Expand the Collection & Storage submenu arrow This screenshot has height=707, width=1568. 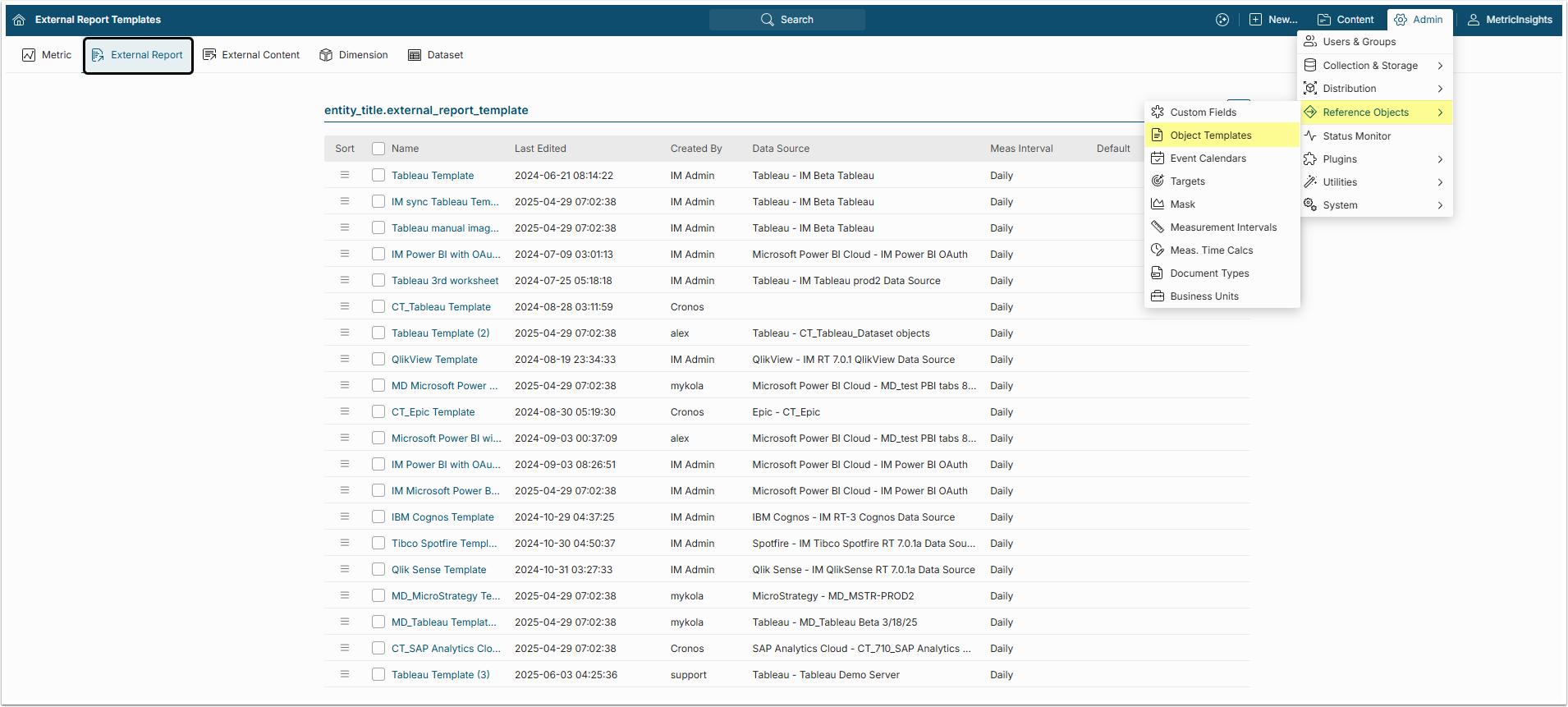pos(1440,66)
